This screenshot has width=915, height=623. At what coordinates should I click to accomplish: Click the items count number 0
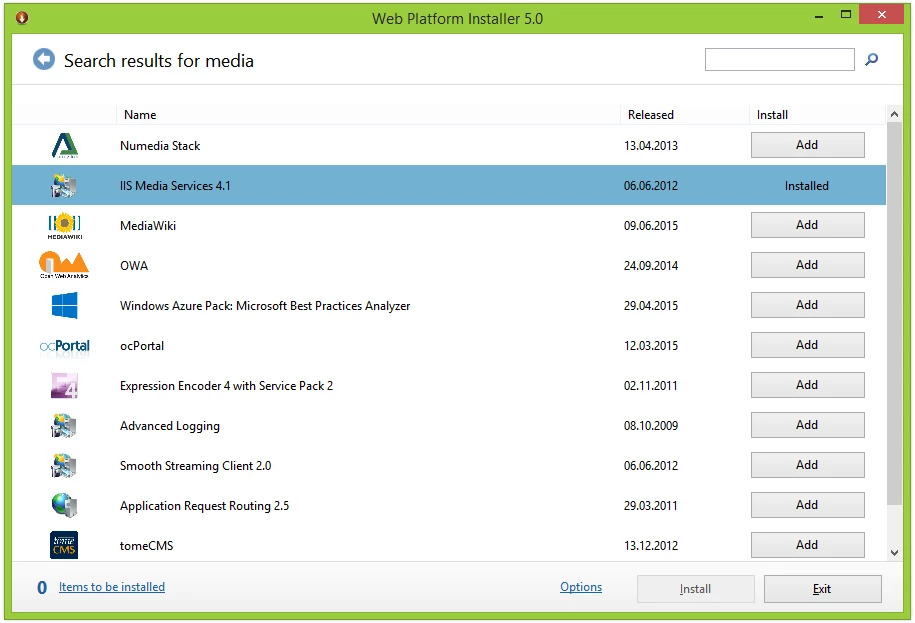tap(42, 587)
